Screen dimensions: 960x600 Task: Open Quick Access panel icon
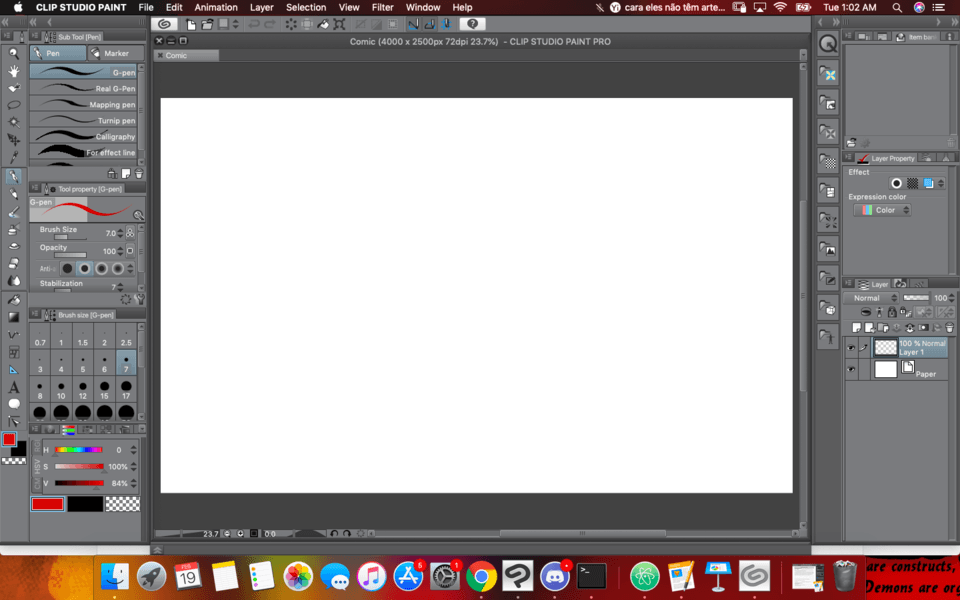[828, 44]
